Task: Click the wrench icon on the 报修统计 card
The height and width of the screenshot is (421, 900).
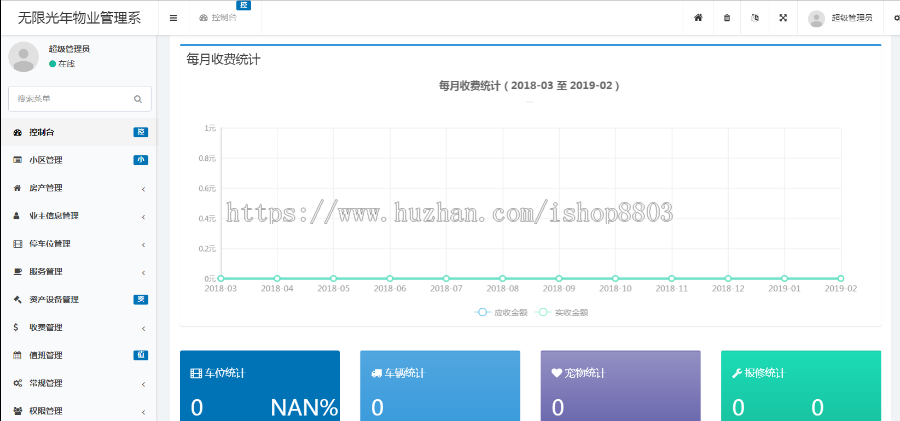Action: tap(737, 373)
